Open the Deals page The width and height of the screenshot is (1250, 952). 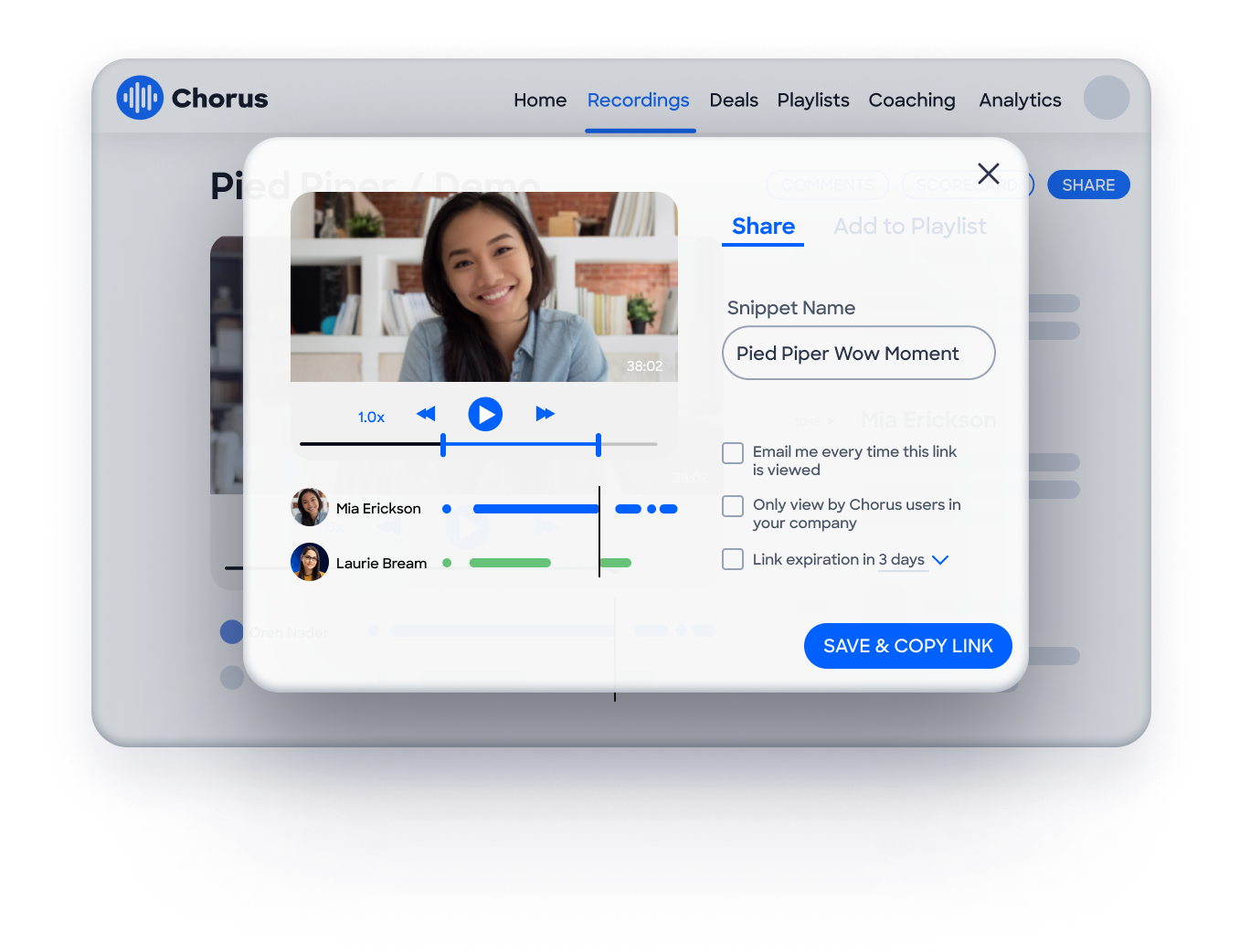tap(734, 100)
